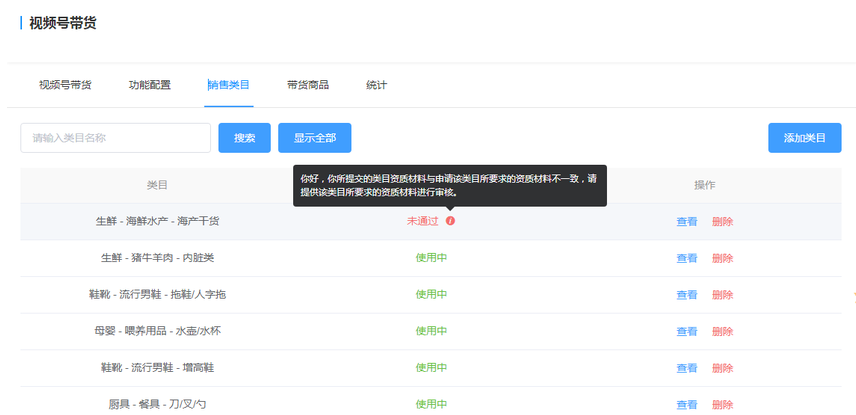The width and height of the screenshot is (856, 415).
Task: Click the 添加类目 button
Action: [805, 138]
